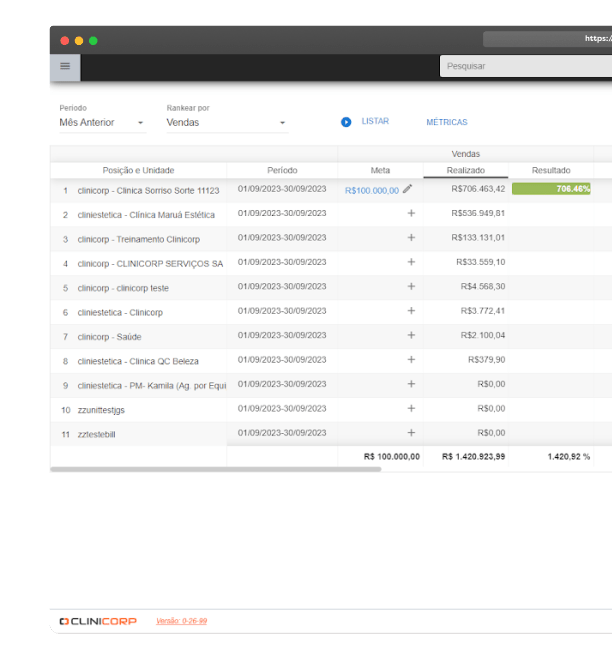Viewport: 612px width, 658px height.
Task: Select row clinicorp - Clinica Sorriso Sorte 11123
Action: tap(148, 191)
